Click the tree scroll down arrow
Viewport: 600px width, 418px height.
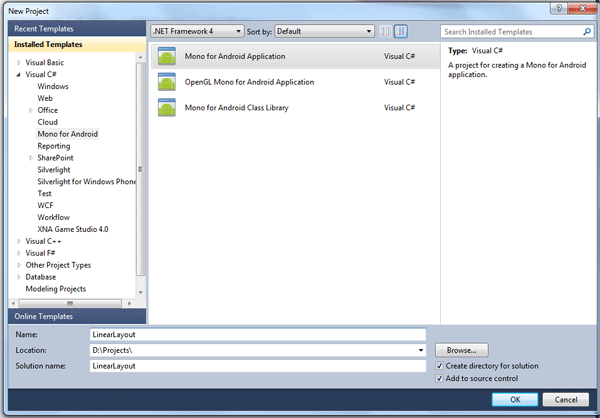140,292
